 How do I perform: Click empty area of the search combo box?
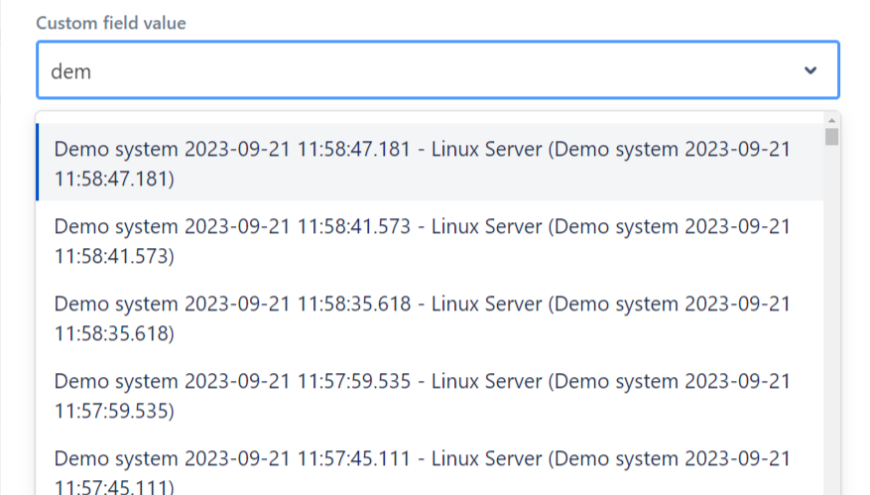[x=450, y=71]
